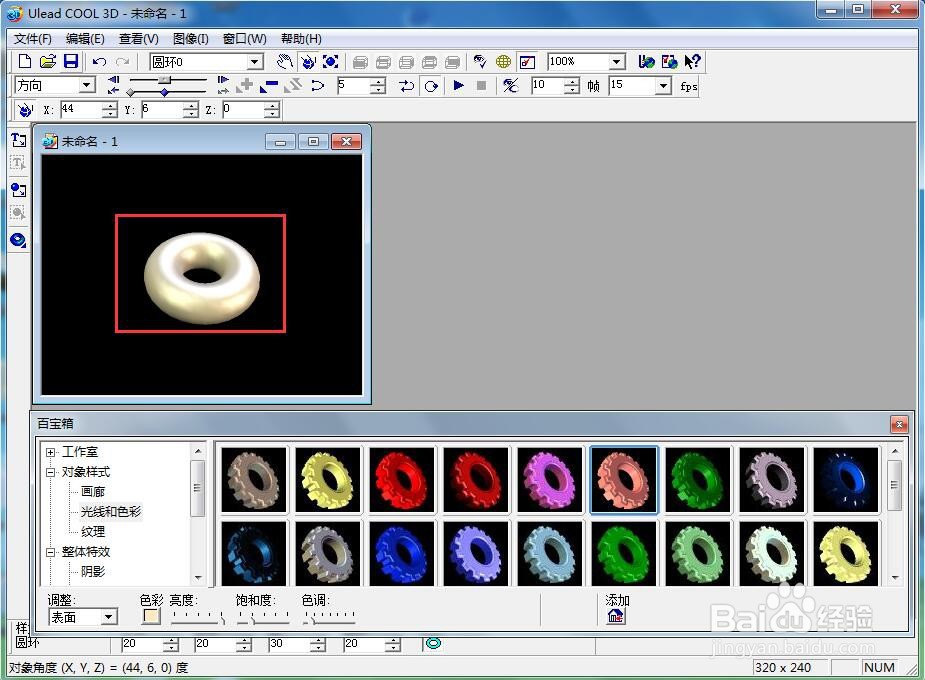925x680 pixels.
Task: Click the timeline frame slider thumb
Action: pyautogui.click(x=165, y=80)
